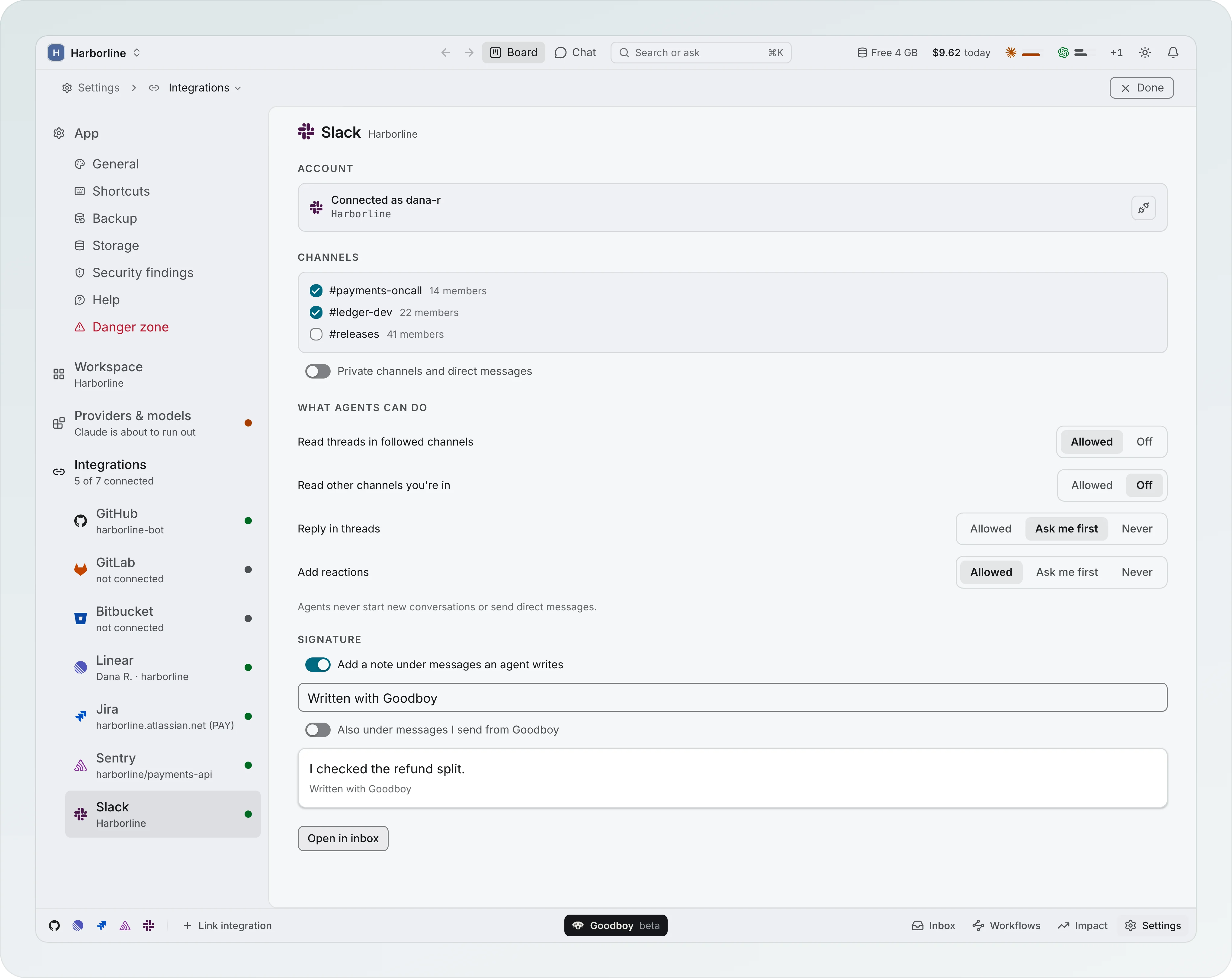
Task: Set Reply in threads to Never
Action: coord(1137,529)
